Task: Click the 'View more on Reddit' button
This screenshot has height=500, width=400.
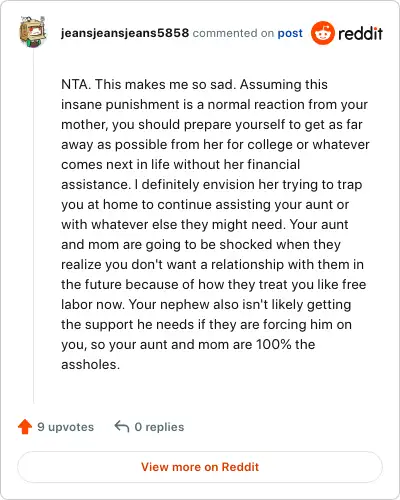Action: 200,467
